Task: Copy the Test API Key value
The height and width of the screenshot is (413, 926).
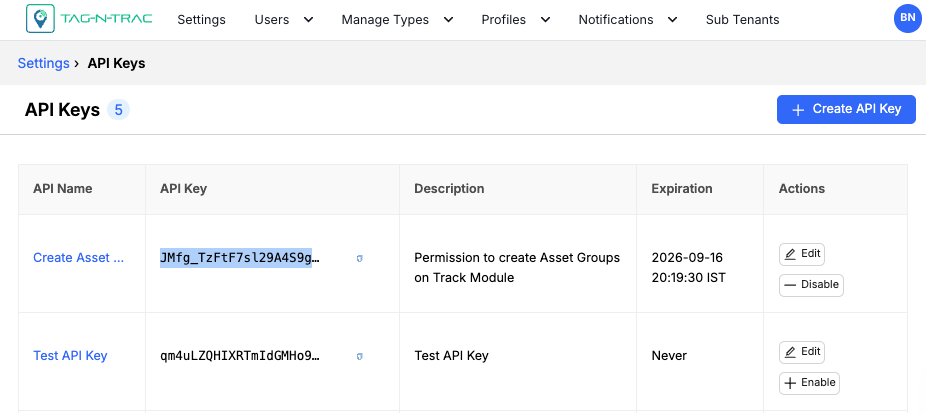Action: click(x=359, y=356)
